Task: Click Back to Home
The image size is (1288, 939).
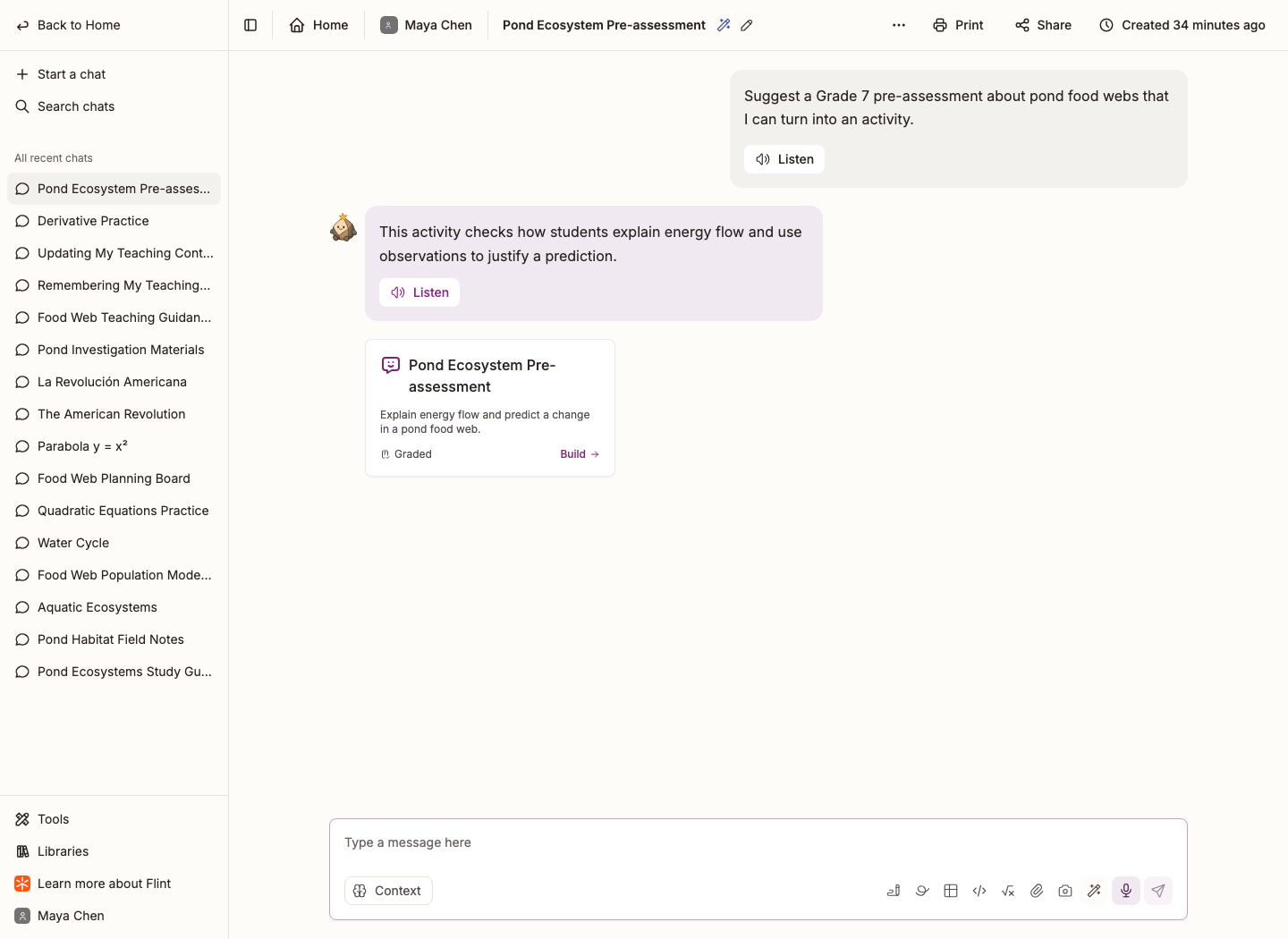Action: tap(68, 25)
